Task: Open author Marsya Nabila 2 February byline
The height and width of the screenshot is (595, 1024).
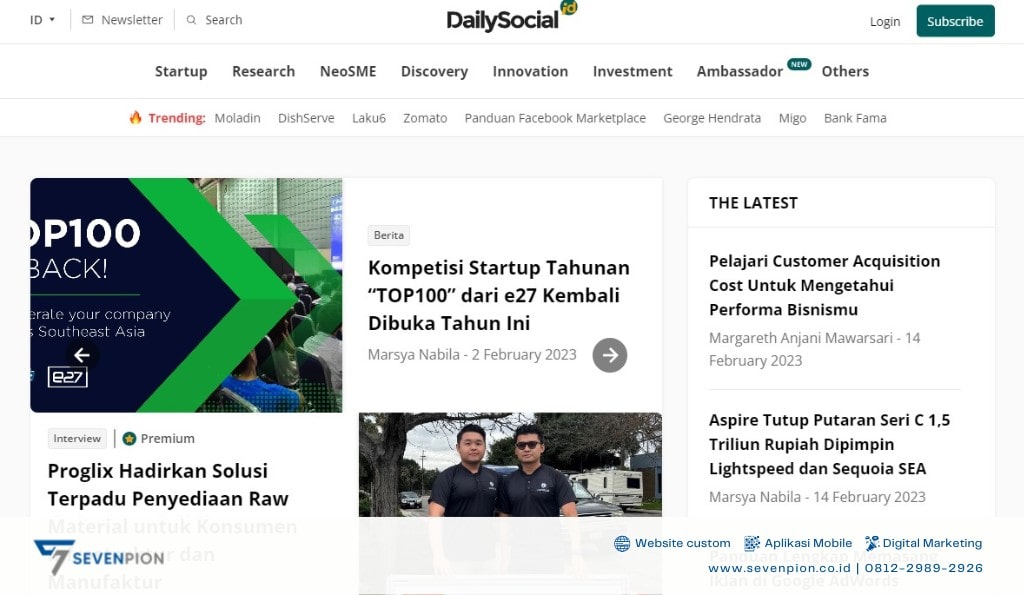Action: (x=472, y=355)
